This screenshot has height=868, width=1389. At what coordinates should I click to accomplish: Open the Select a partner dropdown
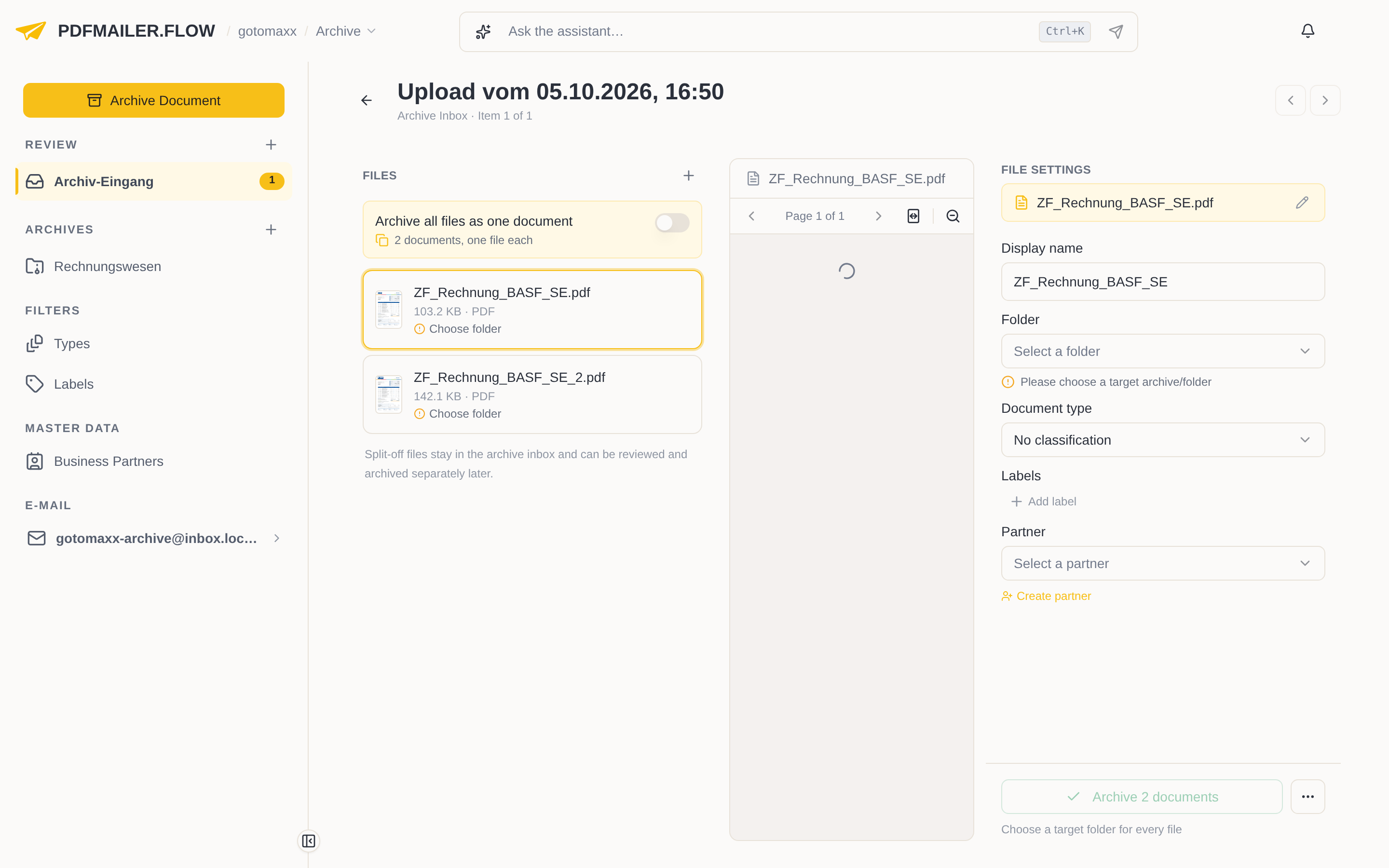coord(1163,563)
